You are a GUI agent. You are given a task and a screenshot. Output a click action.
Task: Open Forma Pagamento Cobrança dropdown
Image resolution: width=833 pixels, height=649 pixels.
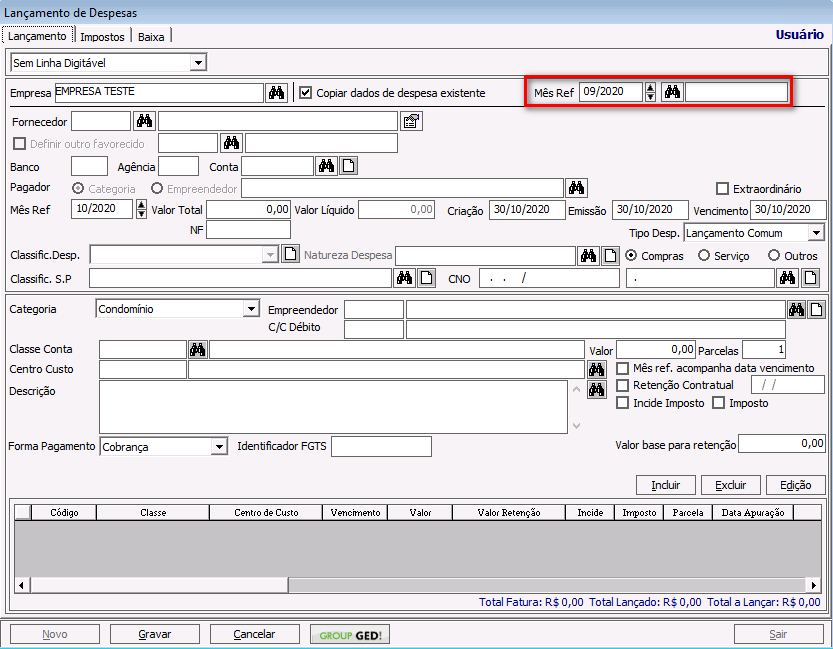click(219, 447)
